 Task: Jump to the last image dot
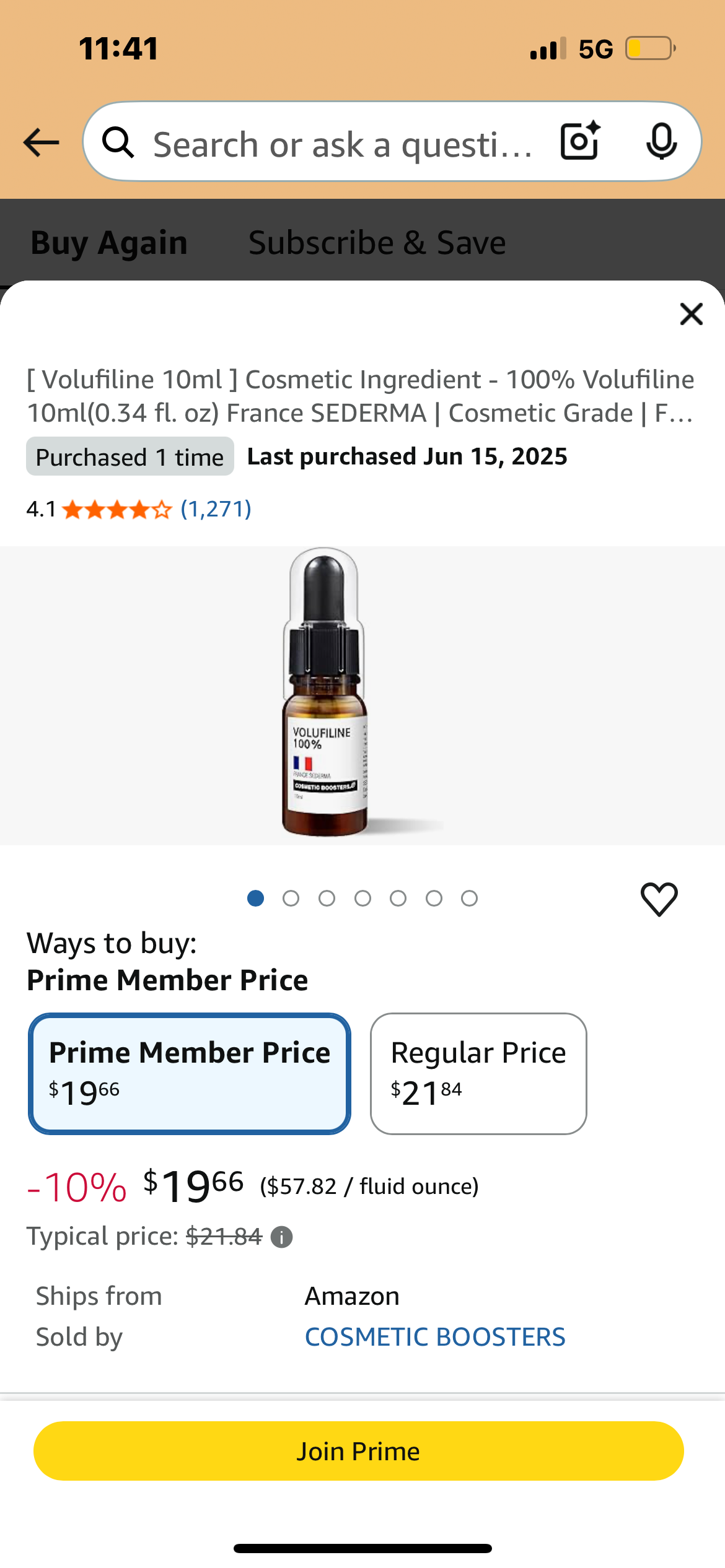point(469,898)
